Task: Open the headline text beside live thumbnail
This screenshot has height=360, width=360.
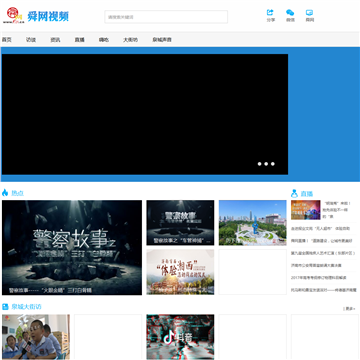Action: click(337, 210)
